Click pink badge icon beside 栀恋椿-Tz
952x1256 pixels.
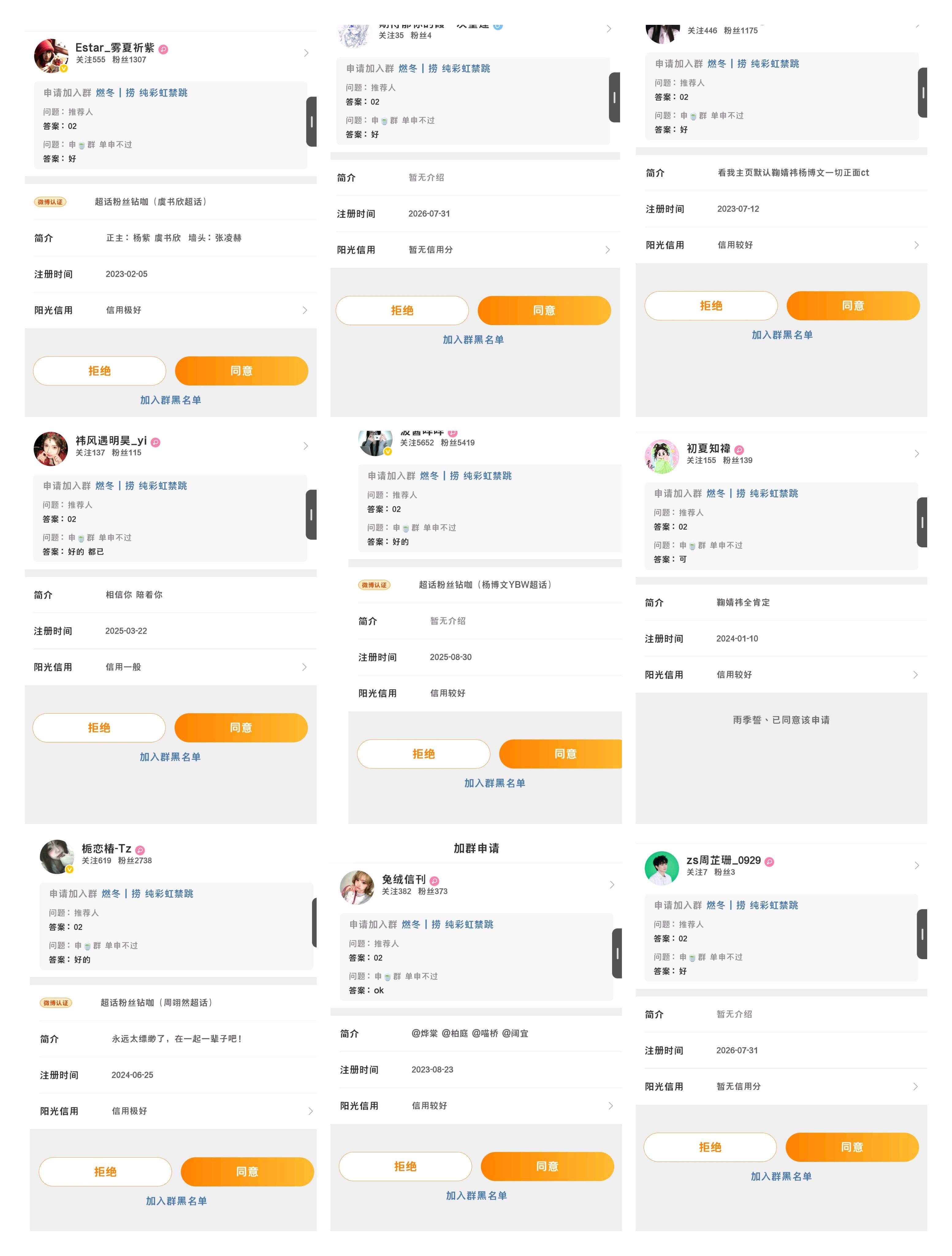coord(140,850)
